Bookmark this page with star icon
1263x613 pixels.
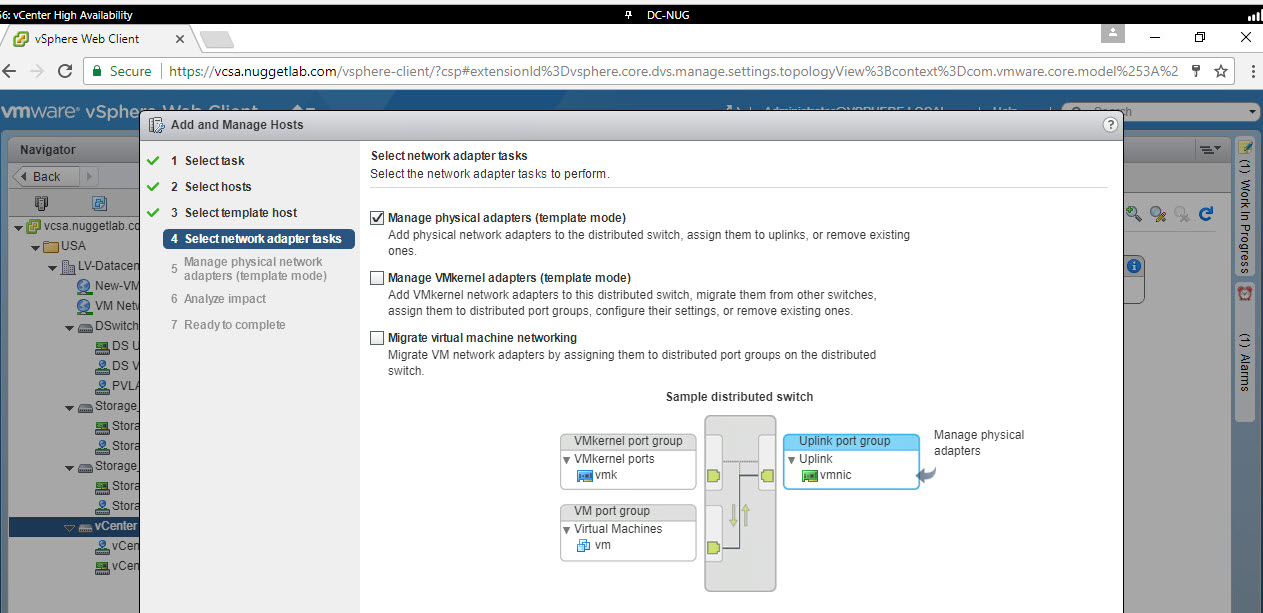[1221, 71]
